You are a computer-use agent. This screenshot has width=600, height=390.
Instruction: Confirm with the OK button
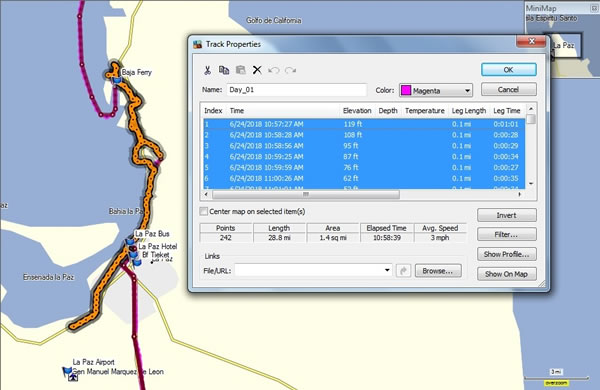tap(509, 70)
